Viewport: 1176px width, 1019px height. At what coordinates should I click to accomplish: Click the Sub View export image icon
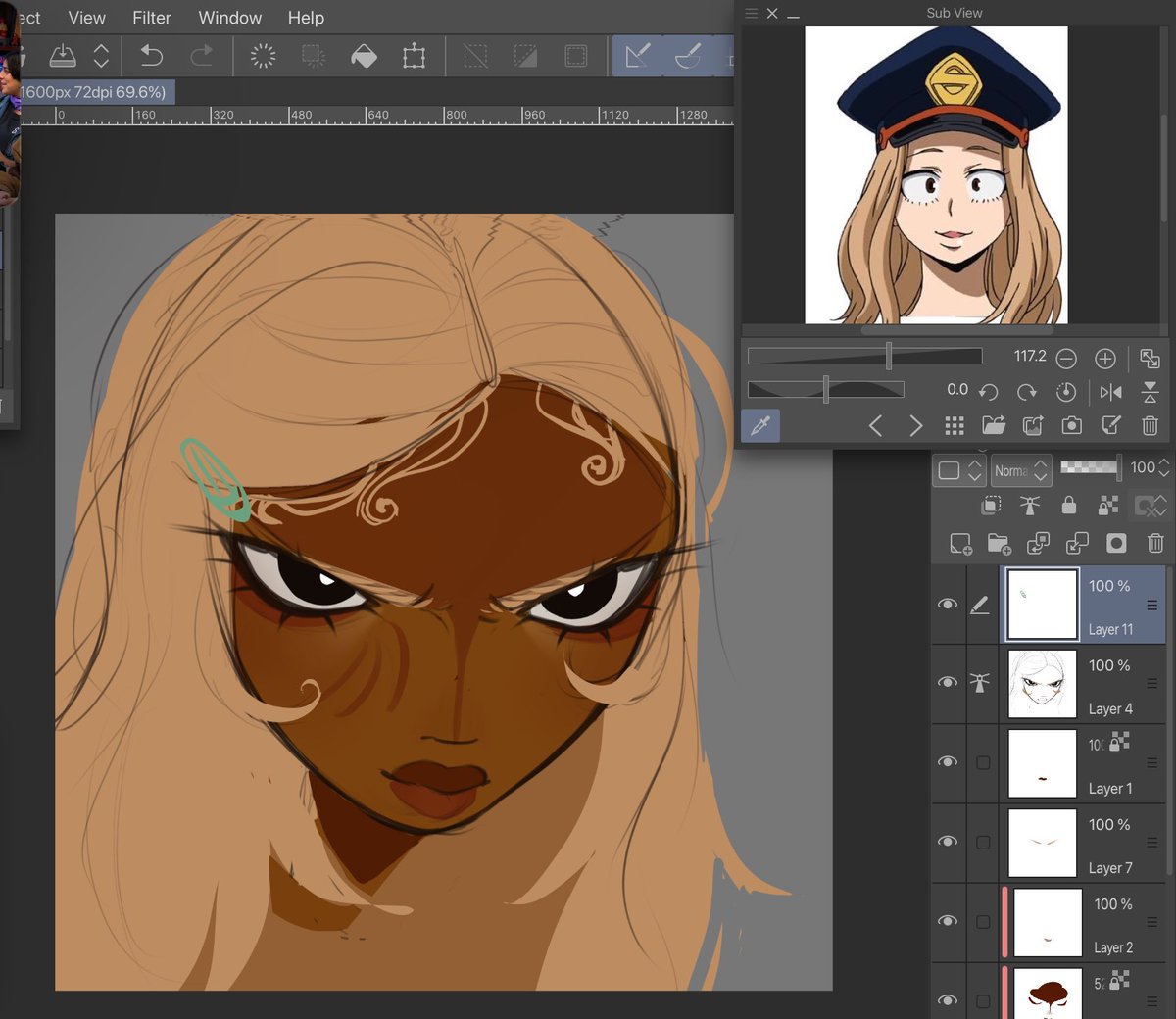1033,425
